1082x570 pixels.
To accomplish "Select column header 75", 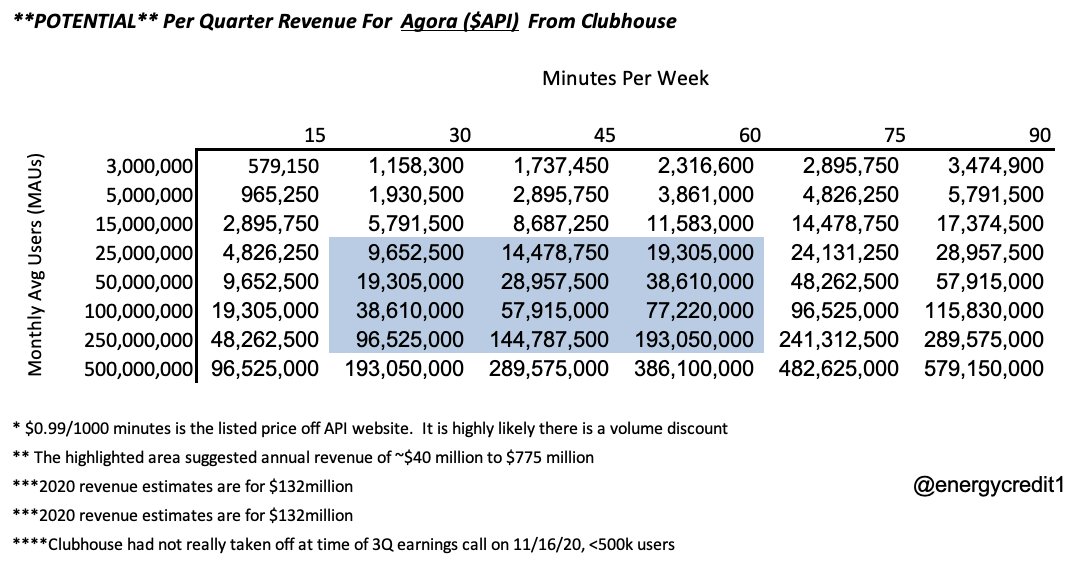I will click(894, 135).
